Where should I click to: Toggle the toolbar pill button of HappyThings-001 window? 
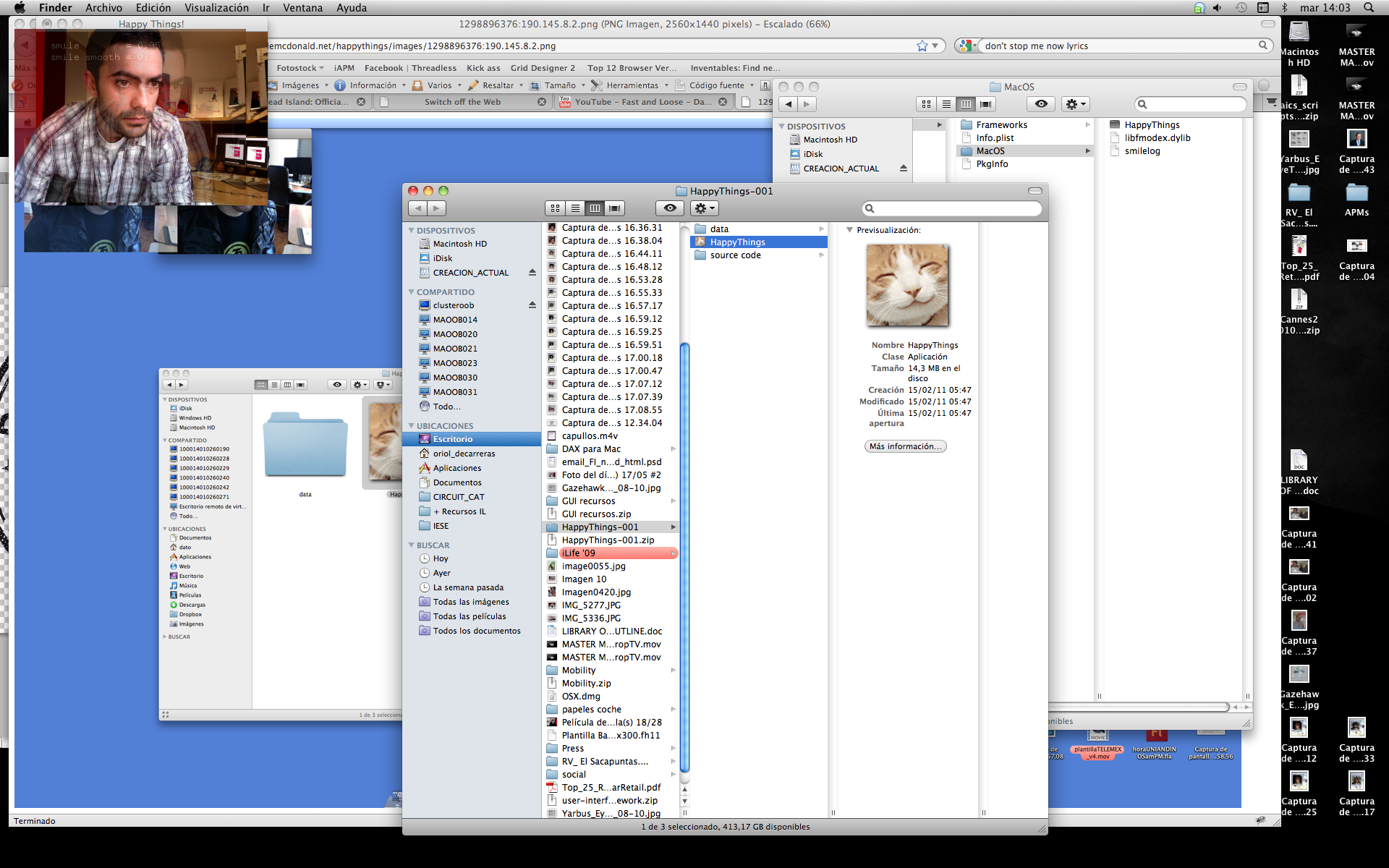1035,191
